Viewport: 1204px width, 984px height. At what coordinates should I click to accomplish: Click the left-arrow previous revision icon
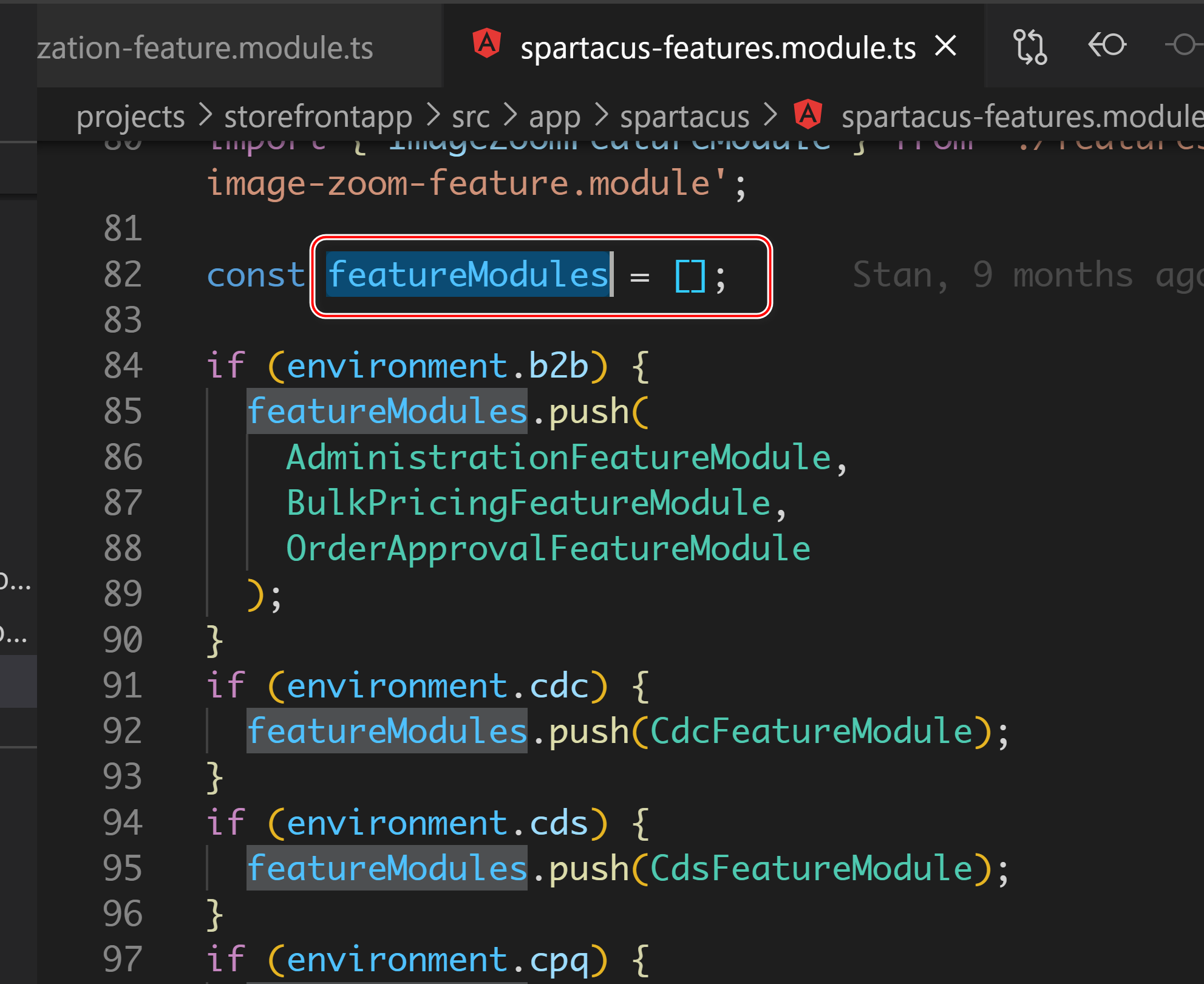pos(1106,46)
